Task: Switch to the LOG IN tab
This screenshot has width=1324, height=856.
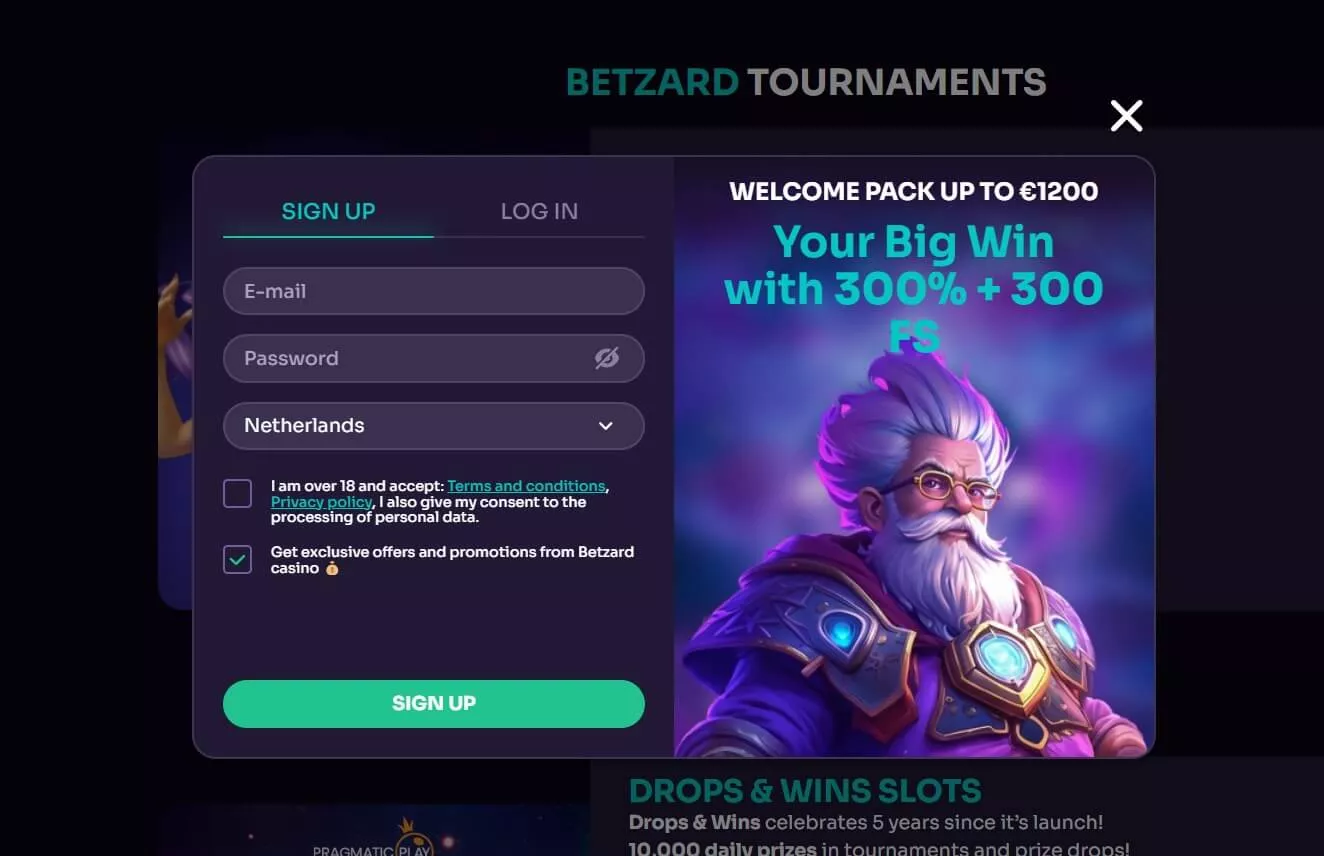Action: pyautogui.click(x=539, y=211)
